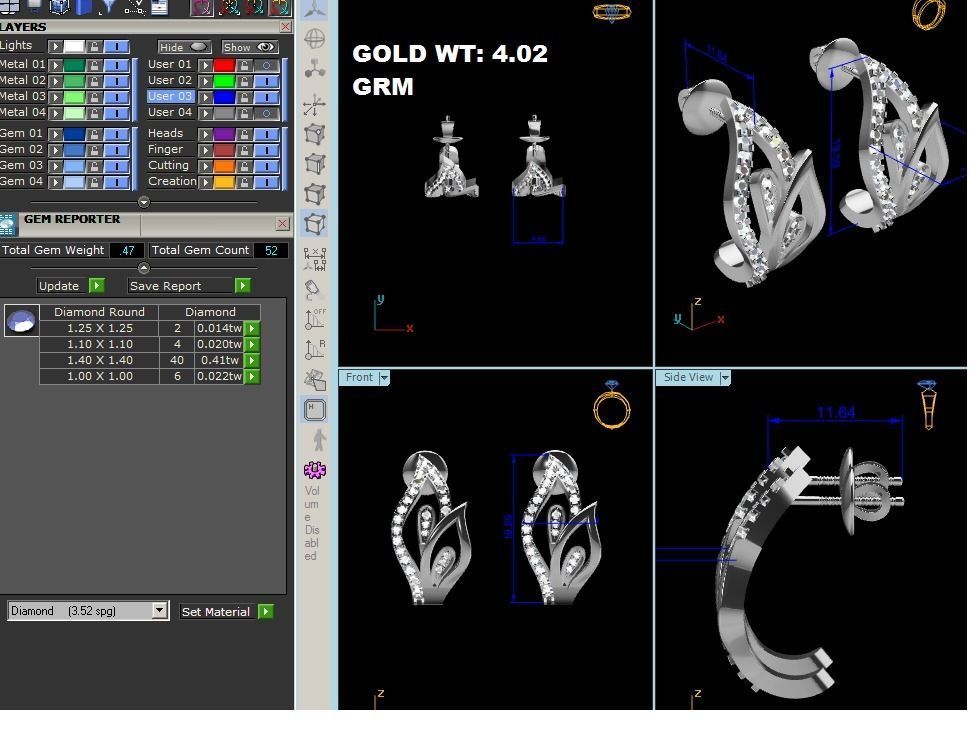Click the plain dark cube icon
The width and height of the screenshot is (969, 746).
click(315, 193)
